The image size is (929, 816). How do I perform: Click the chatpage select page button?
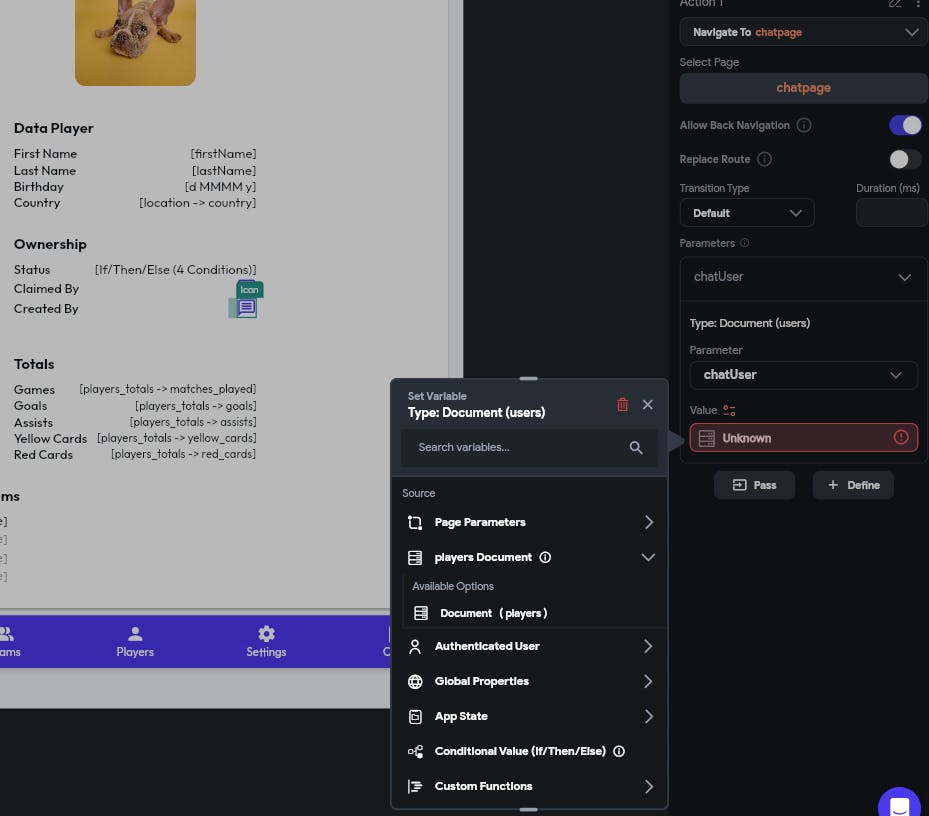(804, 88)
